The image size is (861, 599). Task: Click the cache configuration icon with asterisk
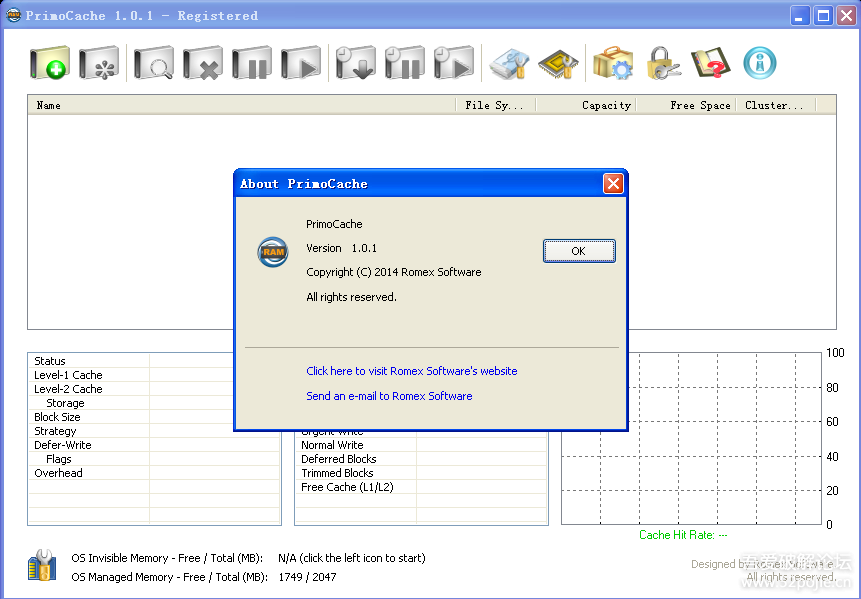point(100,64)
